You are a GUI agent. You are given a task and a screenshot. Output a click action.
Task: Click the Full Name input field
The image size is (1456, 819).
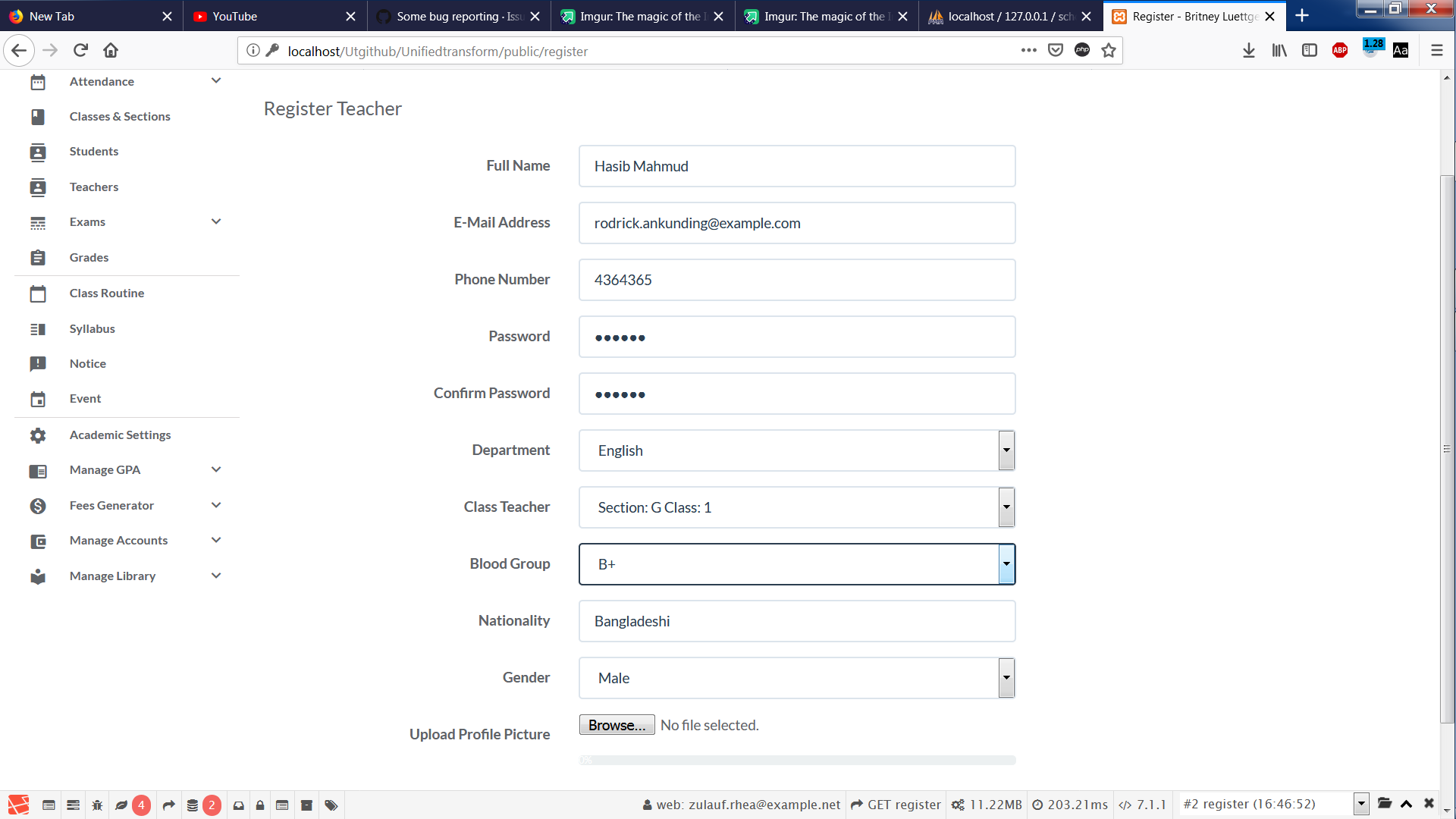click(x=796, y=166)
